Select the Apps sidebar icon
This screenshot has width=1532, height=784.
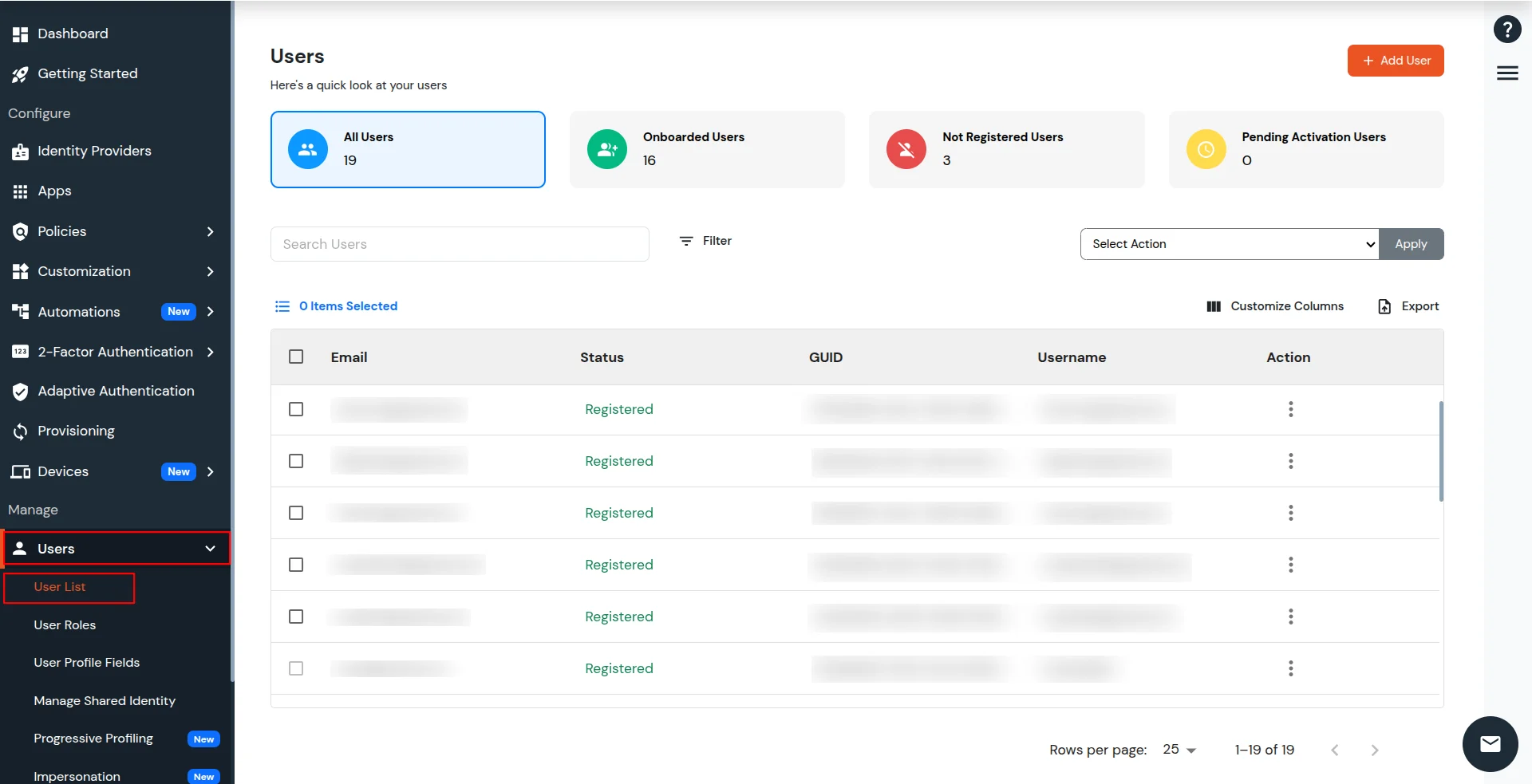pos(20,191)
